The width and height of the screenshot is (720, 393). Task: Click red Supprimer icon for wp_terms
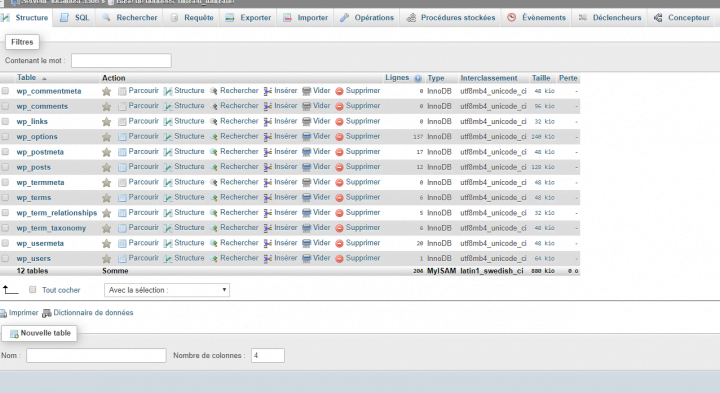(339, 198)
